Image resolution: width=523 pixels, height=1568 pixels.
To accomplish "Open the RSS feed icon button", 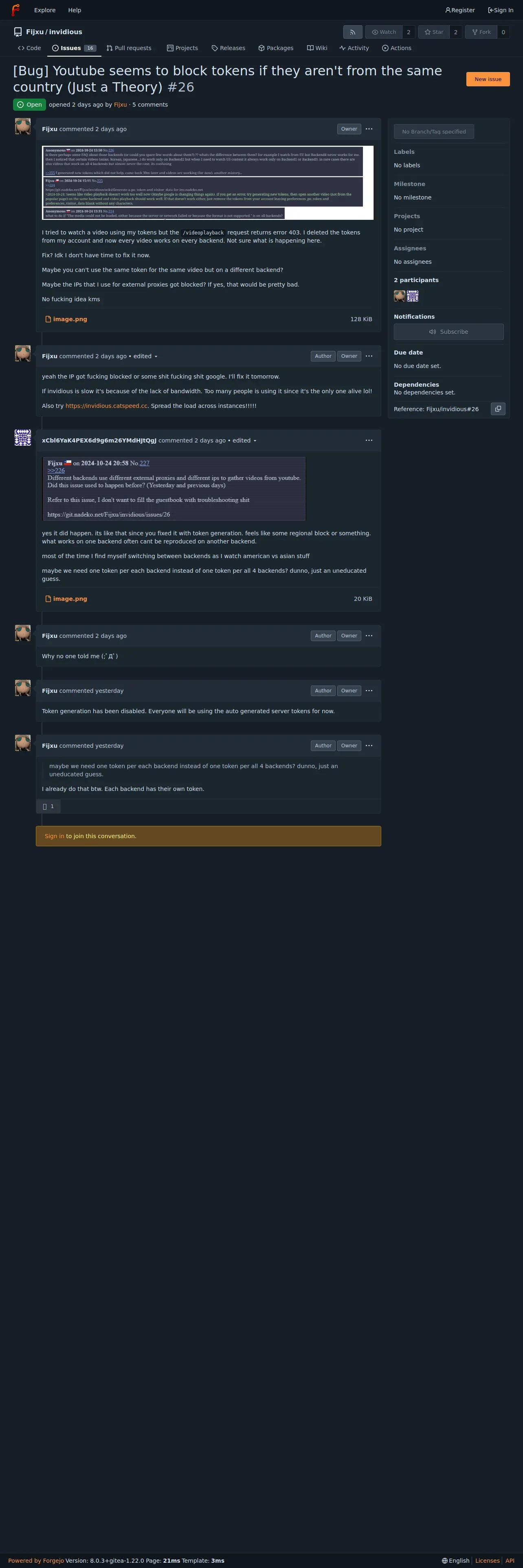I will 352,32.
